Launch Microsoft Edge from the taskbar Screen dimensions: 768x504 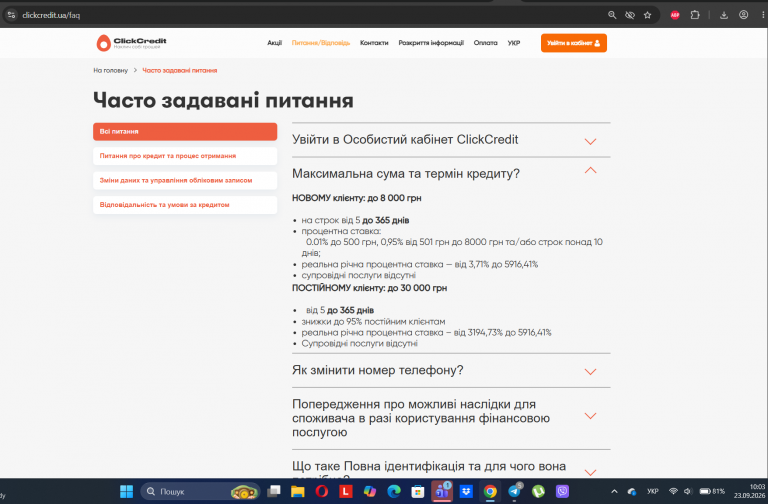coord(394,491)
